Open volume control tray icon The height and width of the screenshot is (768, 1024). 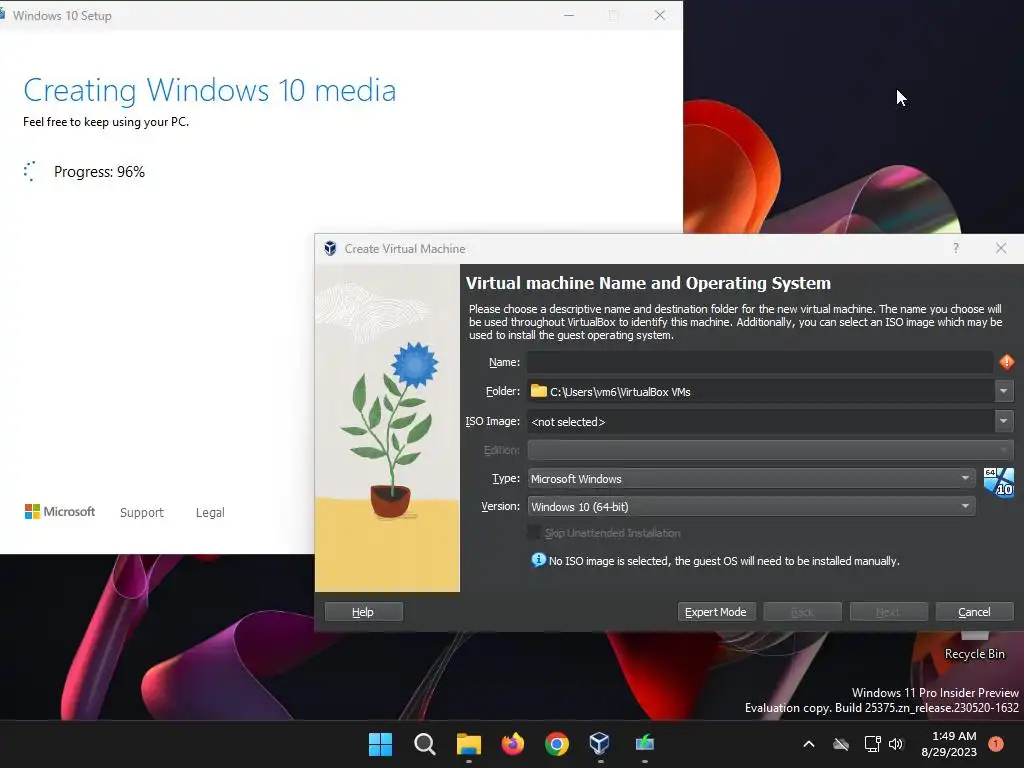(896, 744)
